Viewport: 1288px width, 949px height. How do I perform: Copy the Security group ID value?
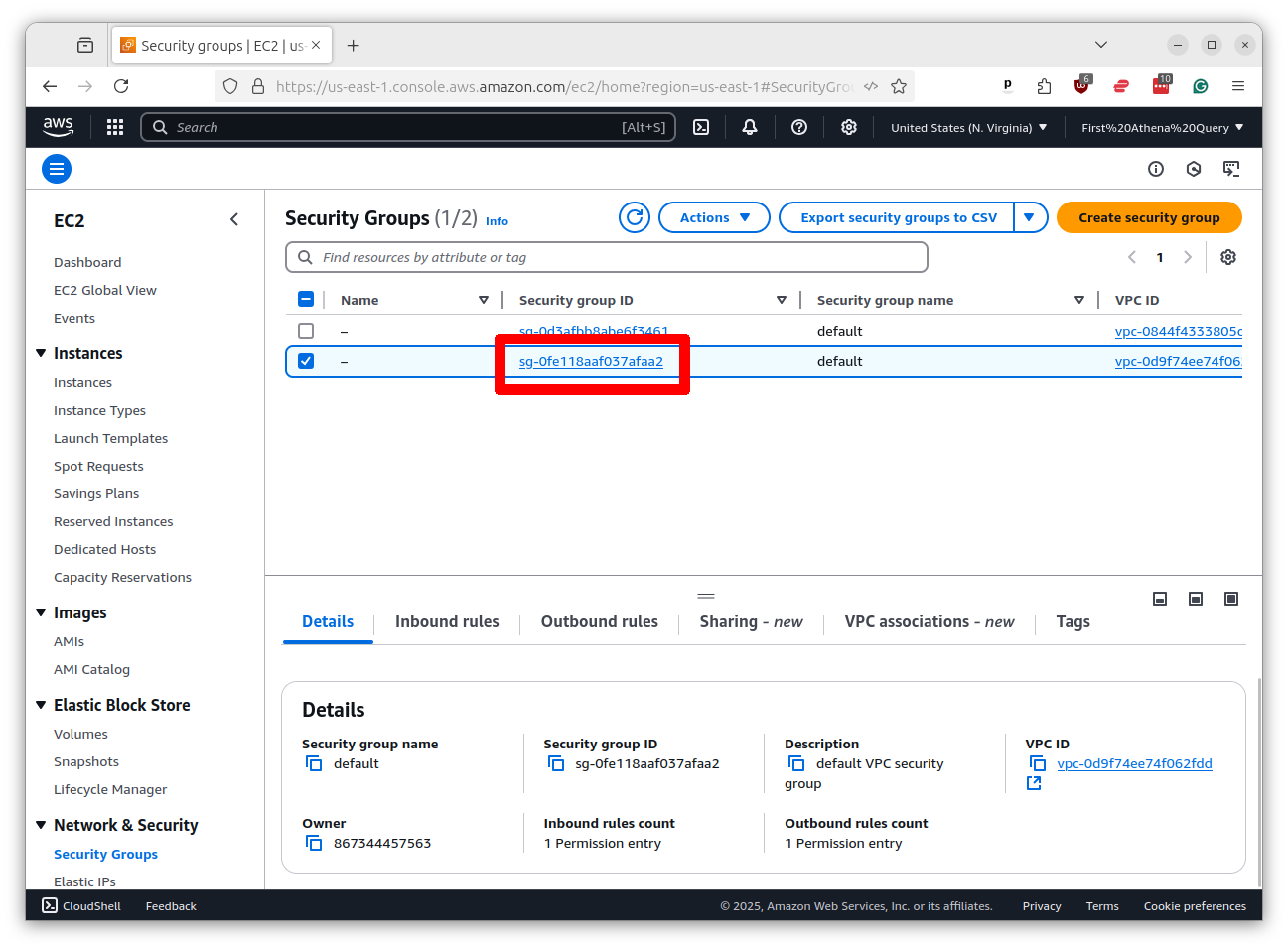[557, 763]
